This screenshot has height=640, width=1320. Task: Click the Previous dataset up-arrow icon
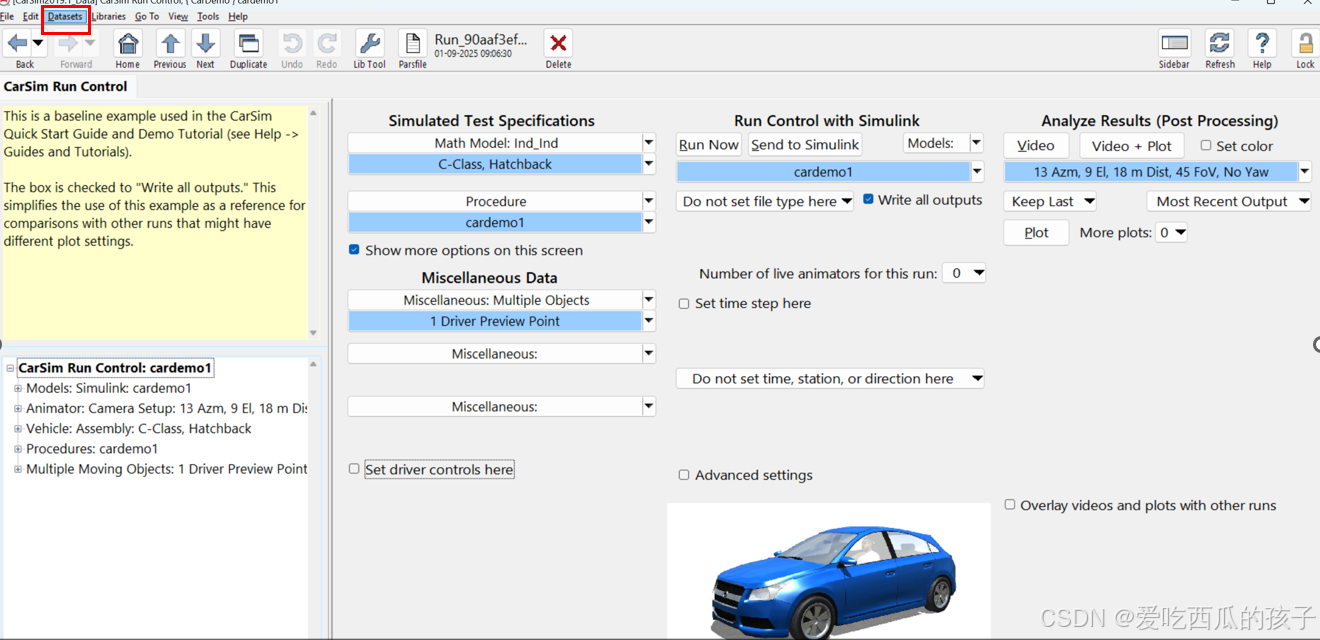coord(170,44)
